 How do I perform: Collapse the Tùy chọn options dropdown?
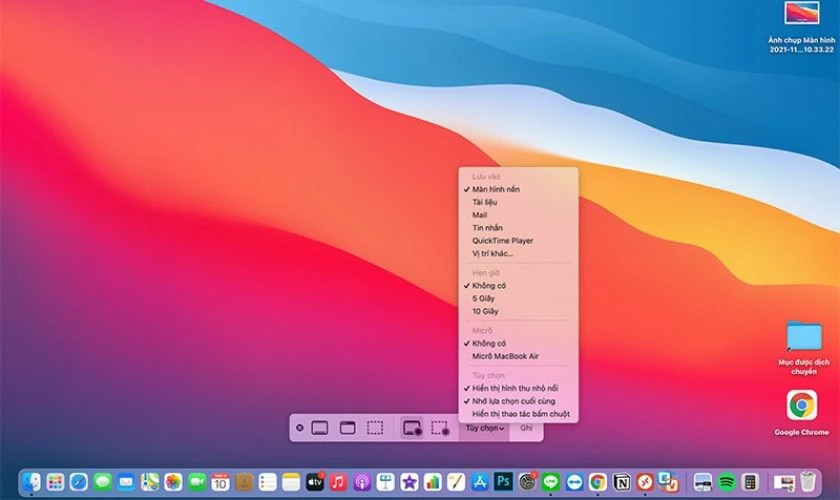click(x=484, y=428)
